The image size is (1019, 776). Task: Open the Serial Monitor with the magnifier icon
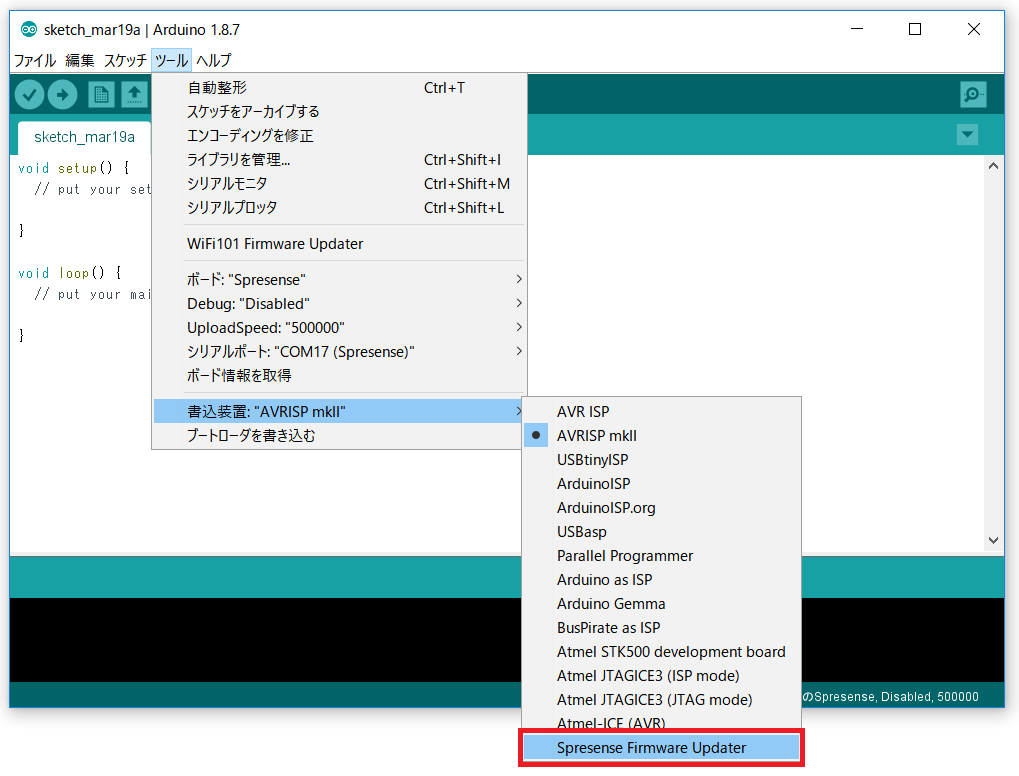971,93
